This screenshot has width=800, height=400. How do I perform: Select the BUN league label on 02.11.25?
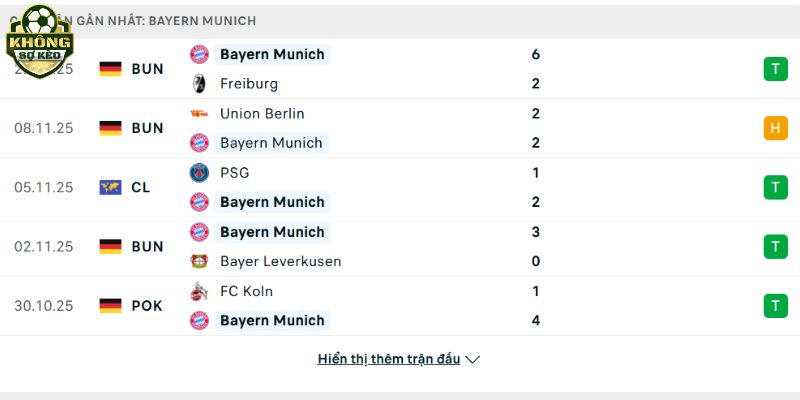tap(147, 247)
